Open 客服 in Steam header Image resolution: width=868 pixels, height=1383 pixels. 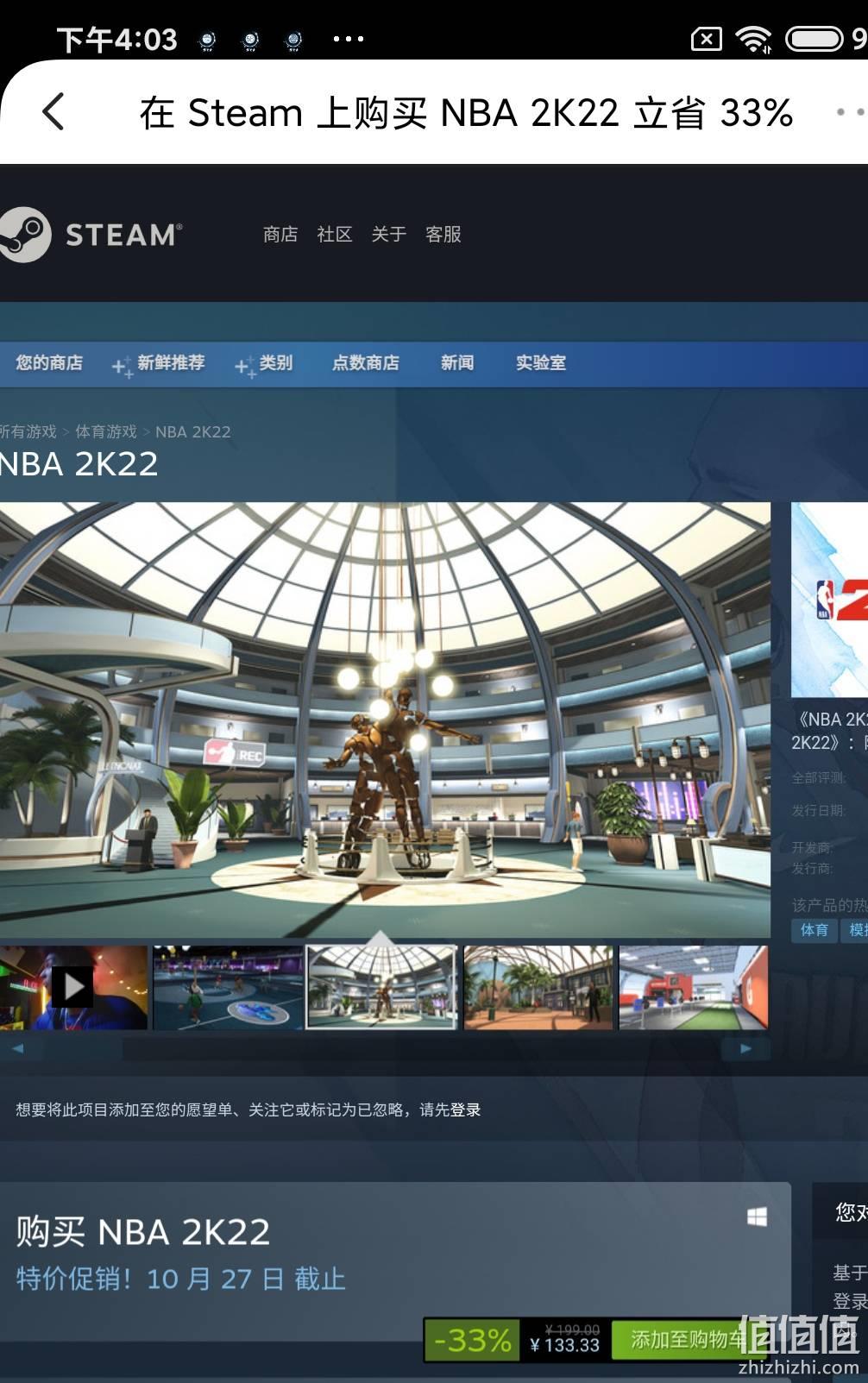[x=443, y=234]
